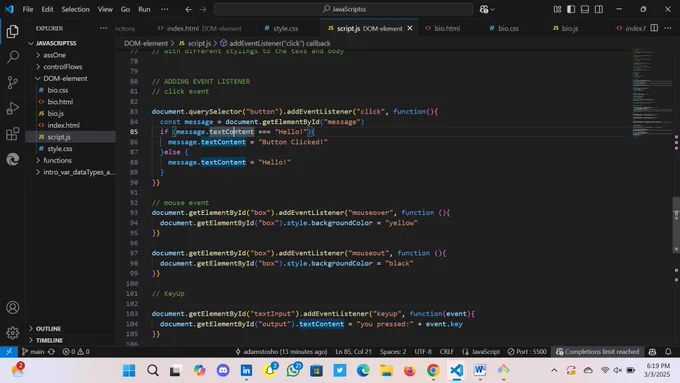Open the Go menu
This screenshot has width=680, height=383.
click(125, 9)
